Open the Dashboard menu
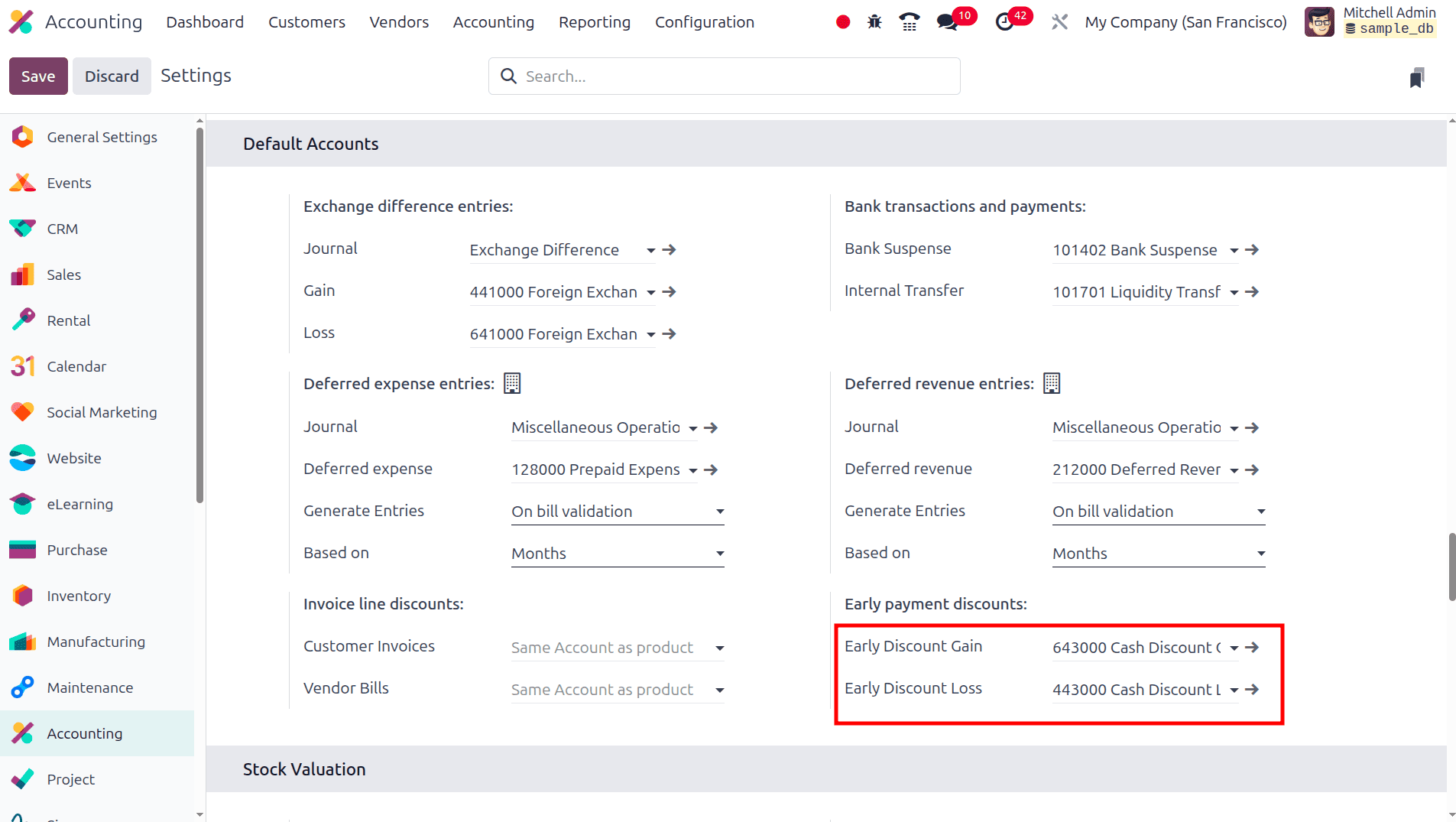1456x822 pixels. tap(205, 22)
